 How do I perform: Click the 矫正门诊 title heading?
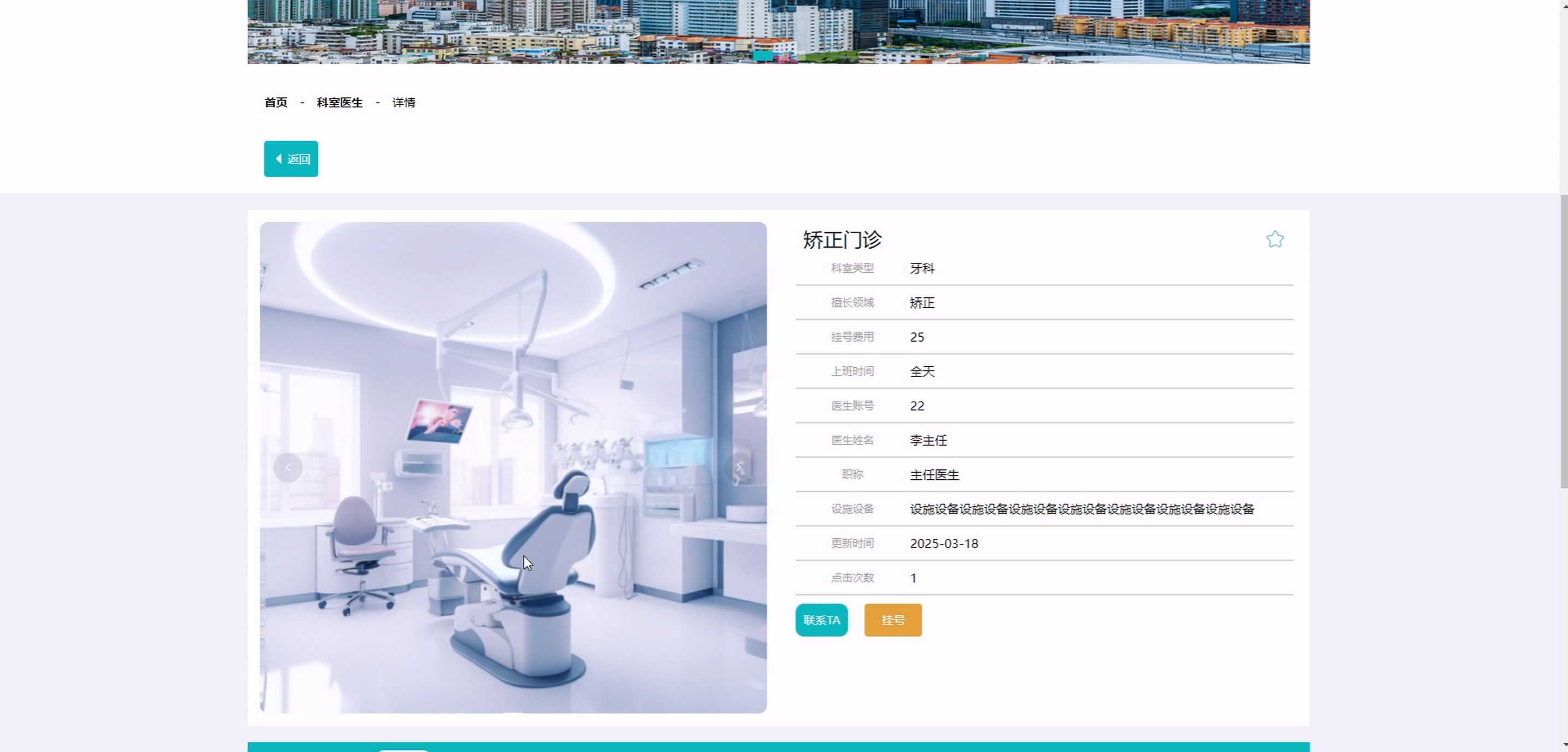tap(842, 240)
